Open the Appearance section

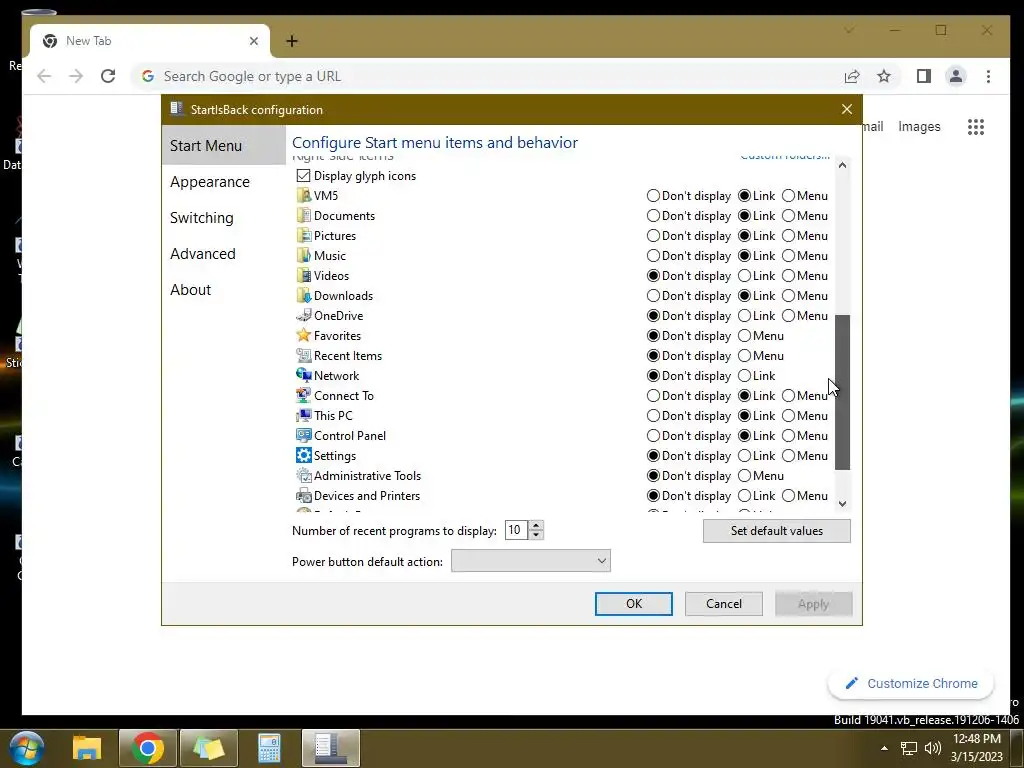point(223,182)
